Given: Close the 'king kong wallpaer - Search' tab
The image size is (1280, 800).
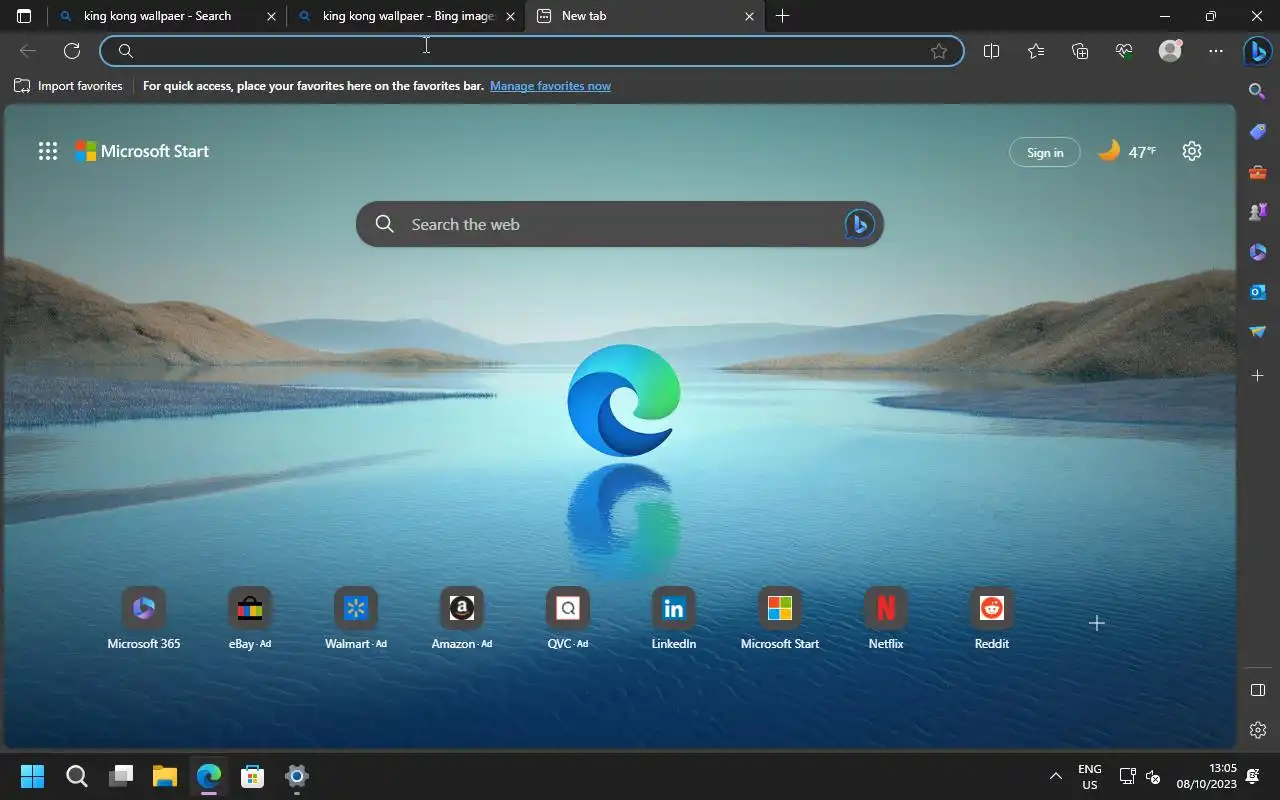Looking at the screenshot, I should pos(271,16).
